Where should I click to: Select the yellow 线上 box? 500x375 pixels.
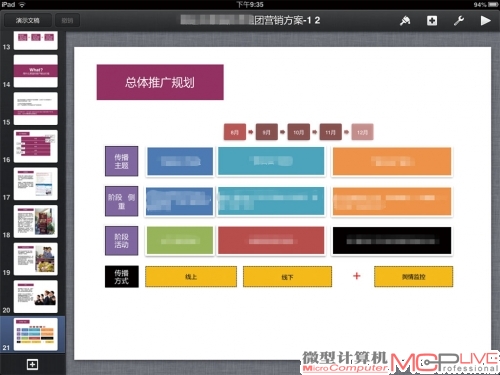pos(191,277)
